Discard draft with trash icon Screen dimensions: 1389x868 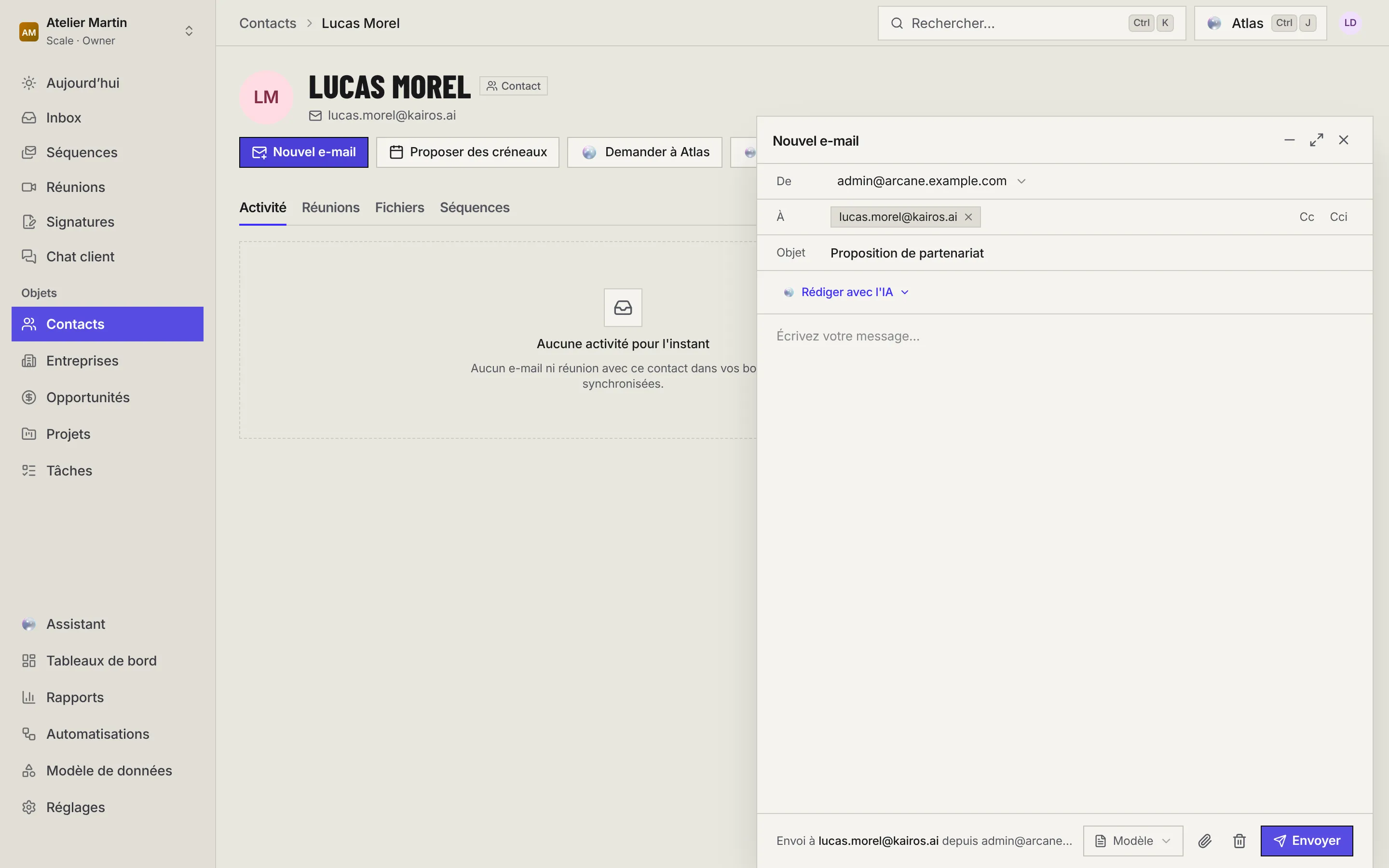click(x=1239, y=841)
